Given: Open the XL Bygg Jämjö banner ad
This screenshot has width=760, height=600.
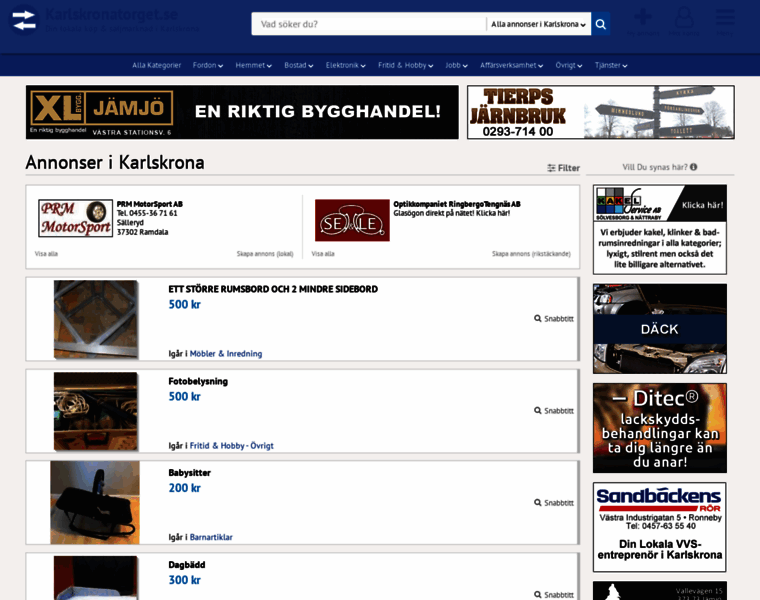Looking at the screenshot, I should pos(242,112).
